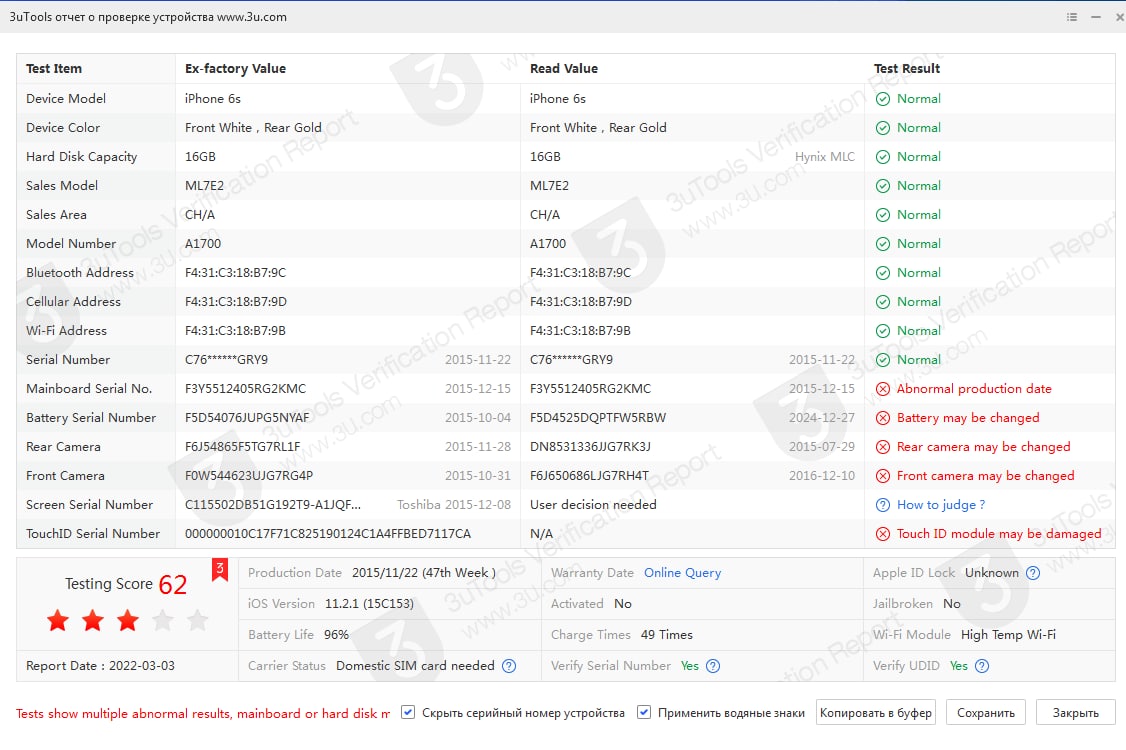1126x750 pixels.
Task: Click the Normal check icon for Bluetooth Address
Action: click(883, 273)
